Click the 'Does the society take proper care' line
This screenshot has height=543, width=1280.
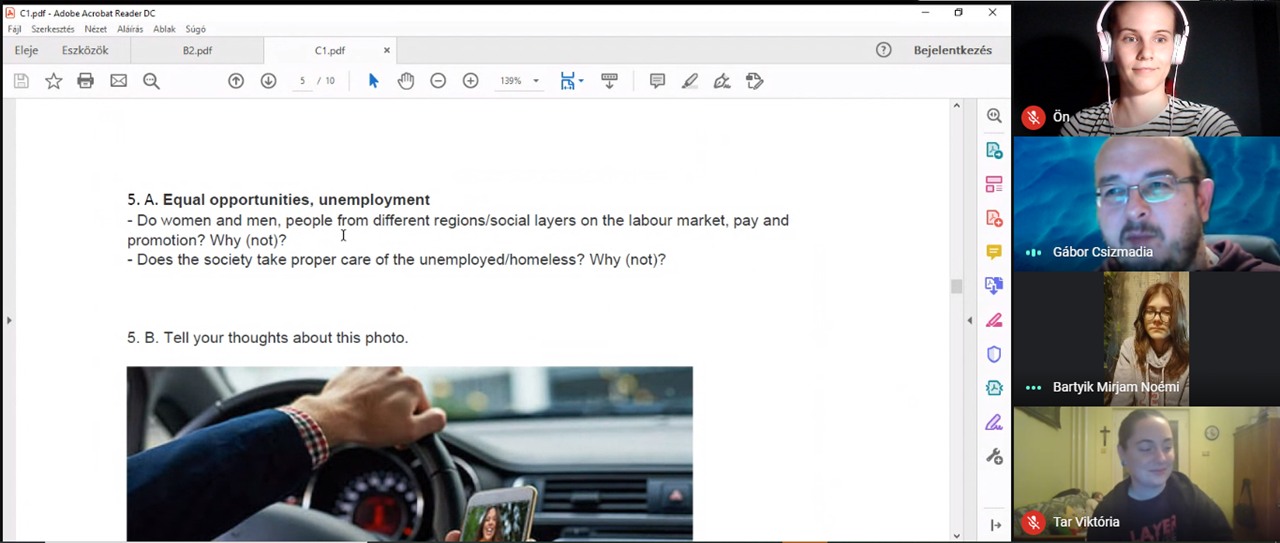[x=396, y=260]
